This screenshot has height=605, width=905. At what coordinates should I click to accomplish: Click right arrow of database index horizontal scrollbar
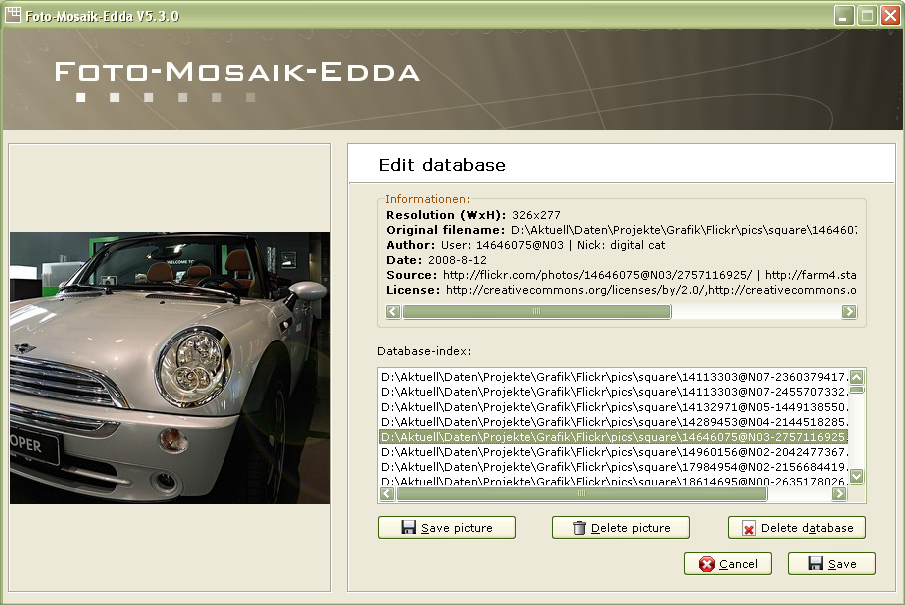(839, 494)
